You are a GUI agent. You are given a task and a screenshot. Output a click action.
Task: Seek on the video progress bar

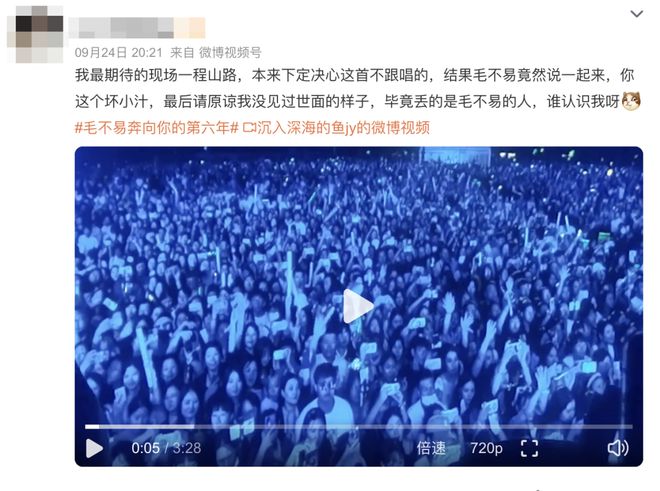[359, 427]
